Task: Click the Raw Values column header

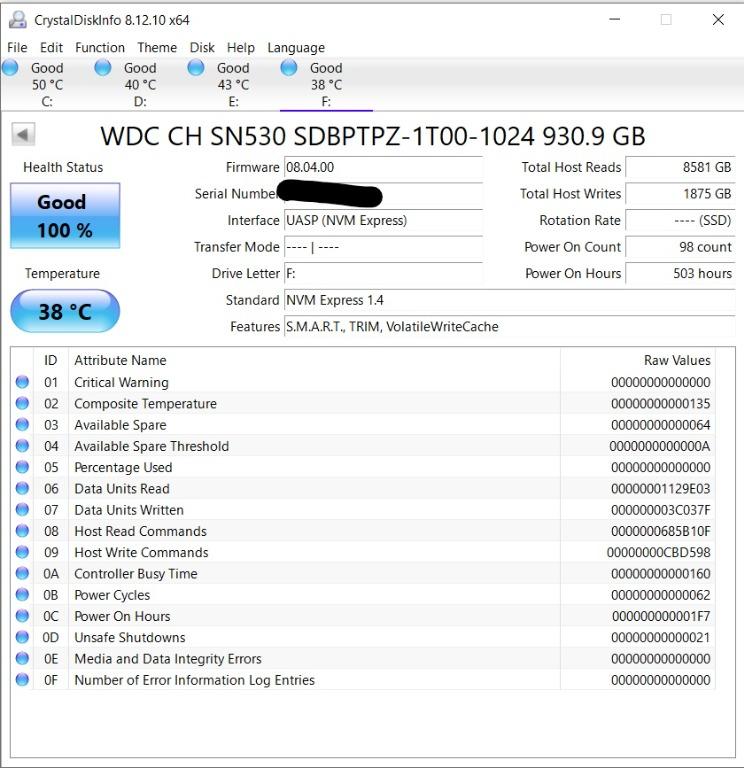Action: pyautogui.click(x=638, y=360)
